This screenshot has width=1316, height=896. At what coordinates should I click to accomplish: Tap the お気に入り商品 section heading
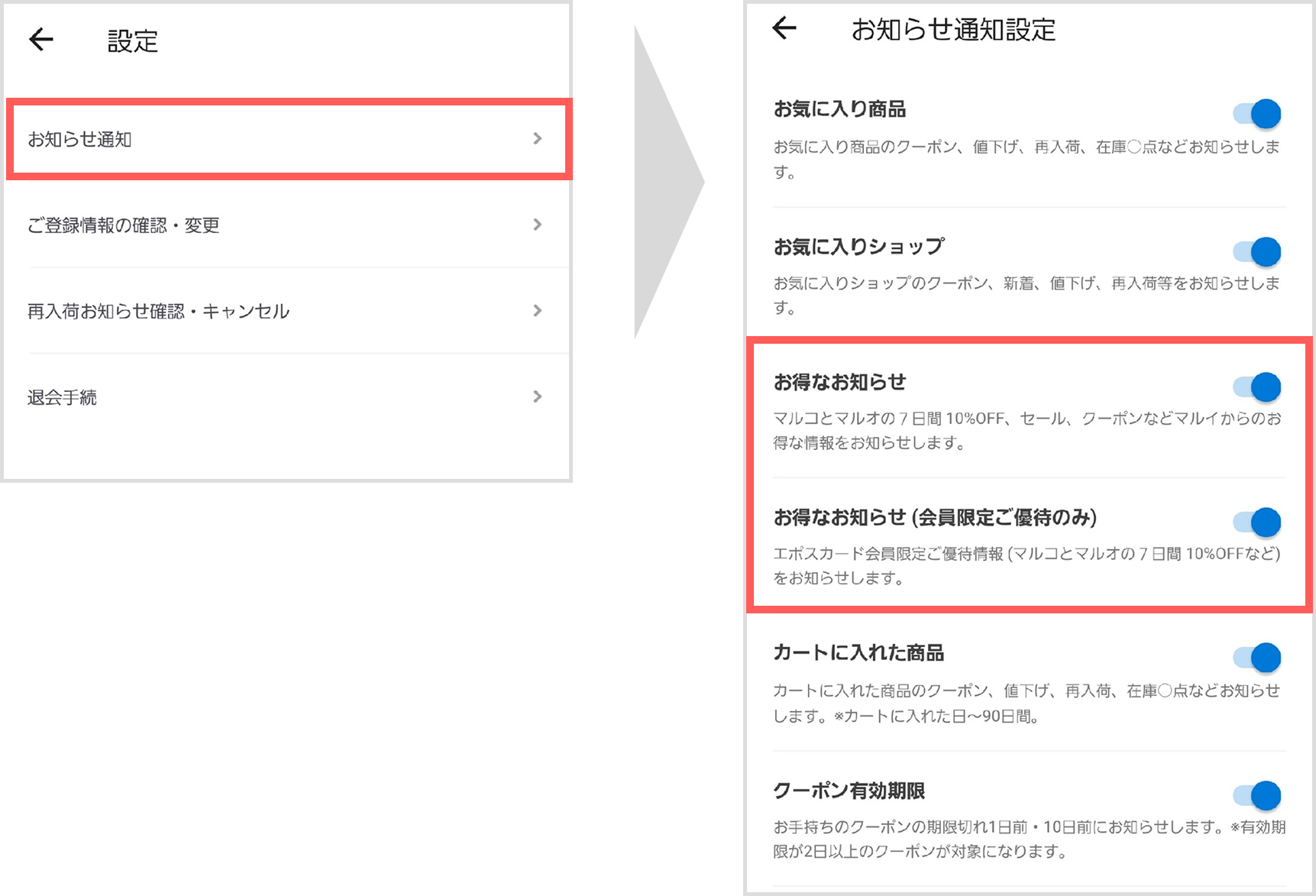click(x=839, y=108)
